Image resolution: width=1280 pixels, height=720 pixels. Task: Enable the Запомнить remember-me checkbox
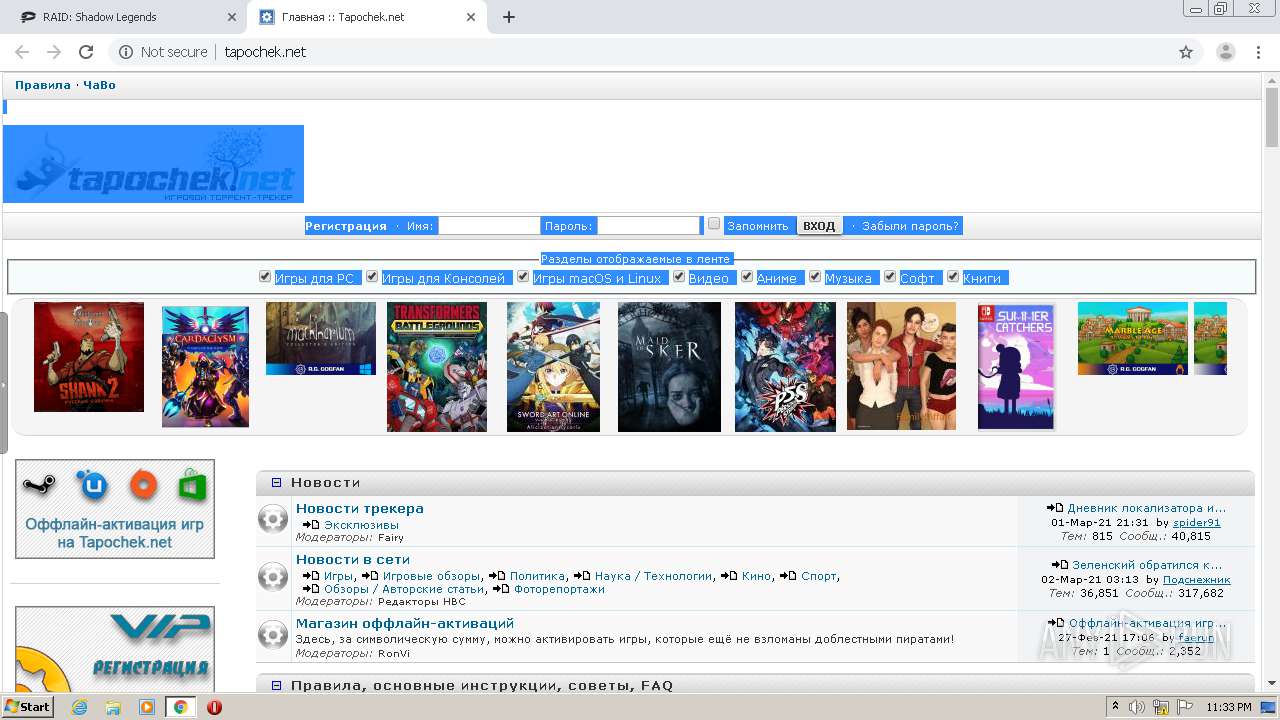click(714, 224)
